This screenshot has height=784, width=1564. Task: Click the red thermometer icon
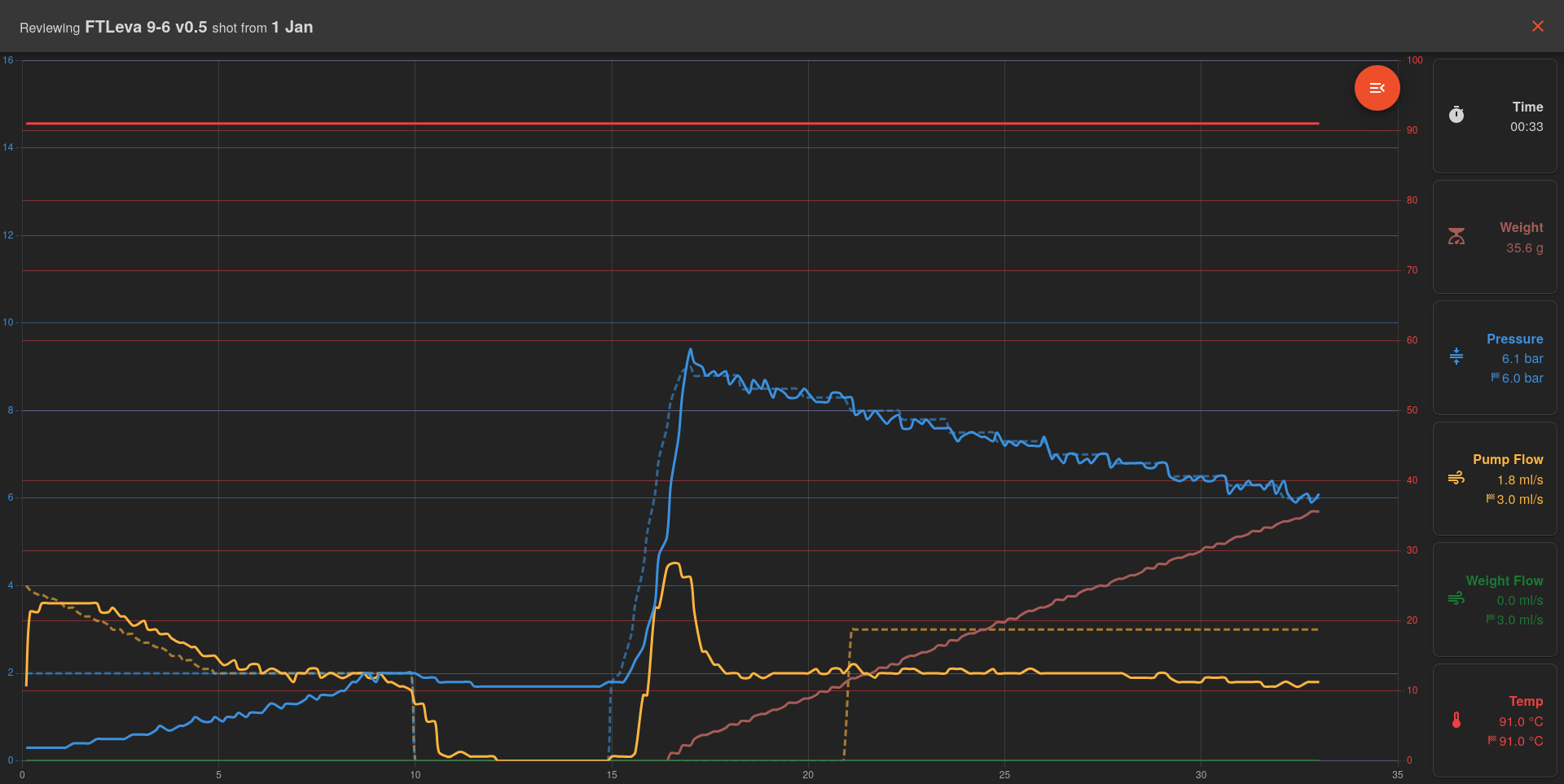pos(1456,720)
